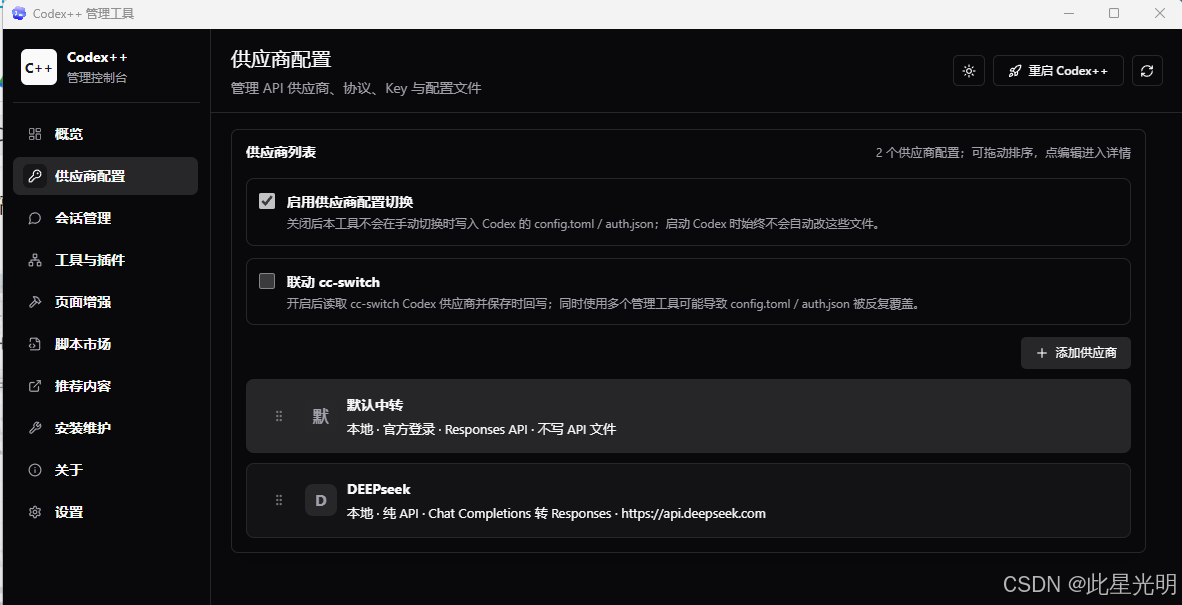Click the 概览 grid icon in sidebar

coord(35,134)
